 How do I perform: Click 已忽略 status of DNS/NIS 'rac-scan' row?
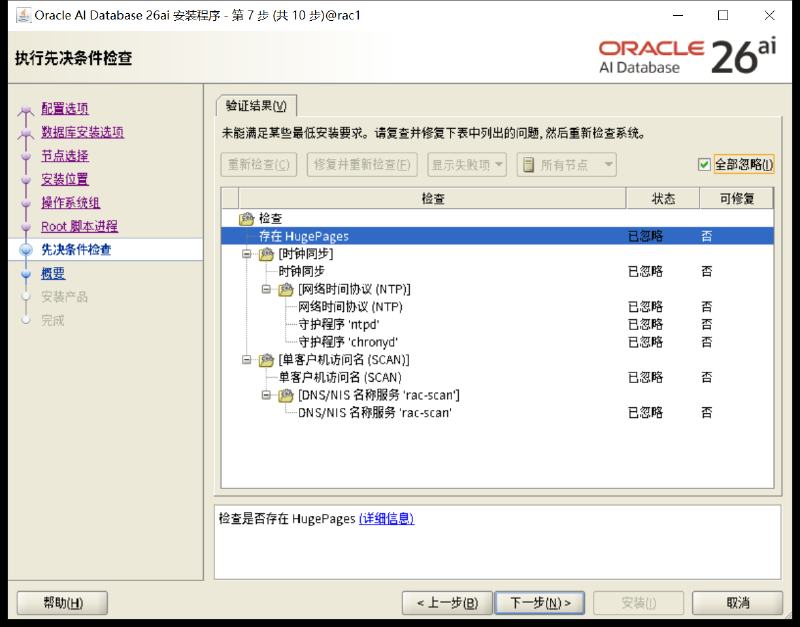pos(645,412)
